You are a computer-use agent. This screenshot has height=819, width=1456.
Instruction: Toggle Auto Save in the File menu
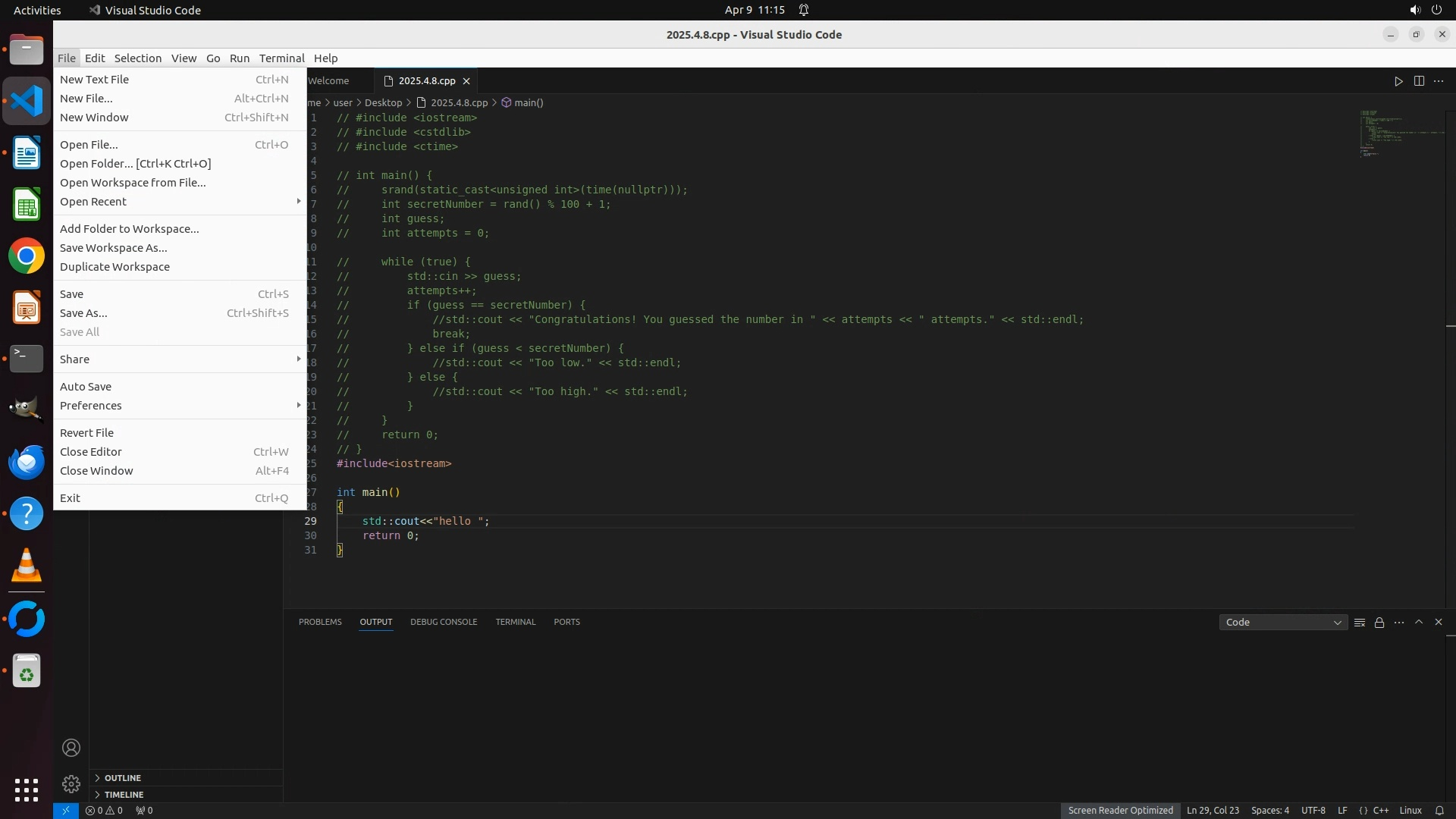(86, 387)
